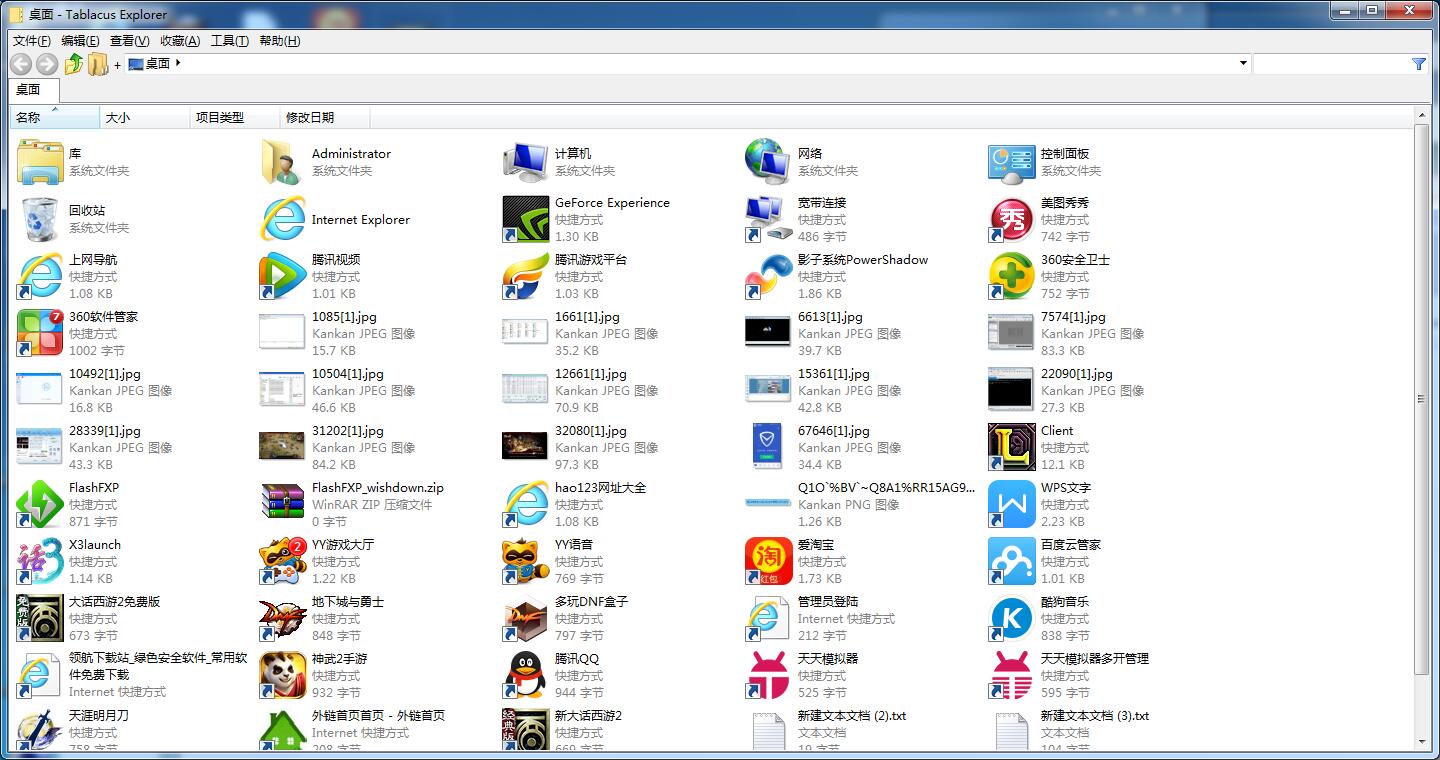Viewport: 1440px width, 760px height.
Task: Select the YY游戏大厅 icon
Action: pyautogui.click(x=283, y=561)
